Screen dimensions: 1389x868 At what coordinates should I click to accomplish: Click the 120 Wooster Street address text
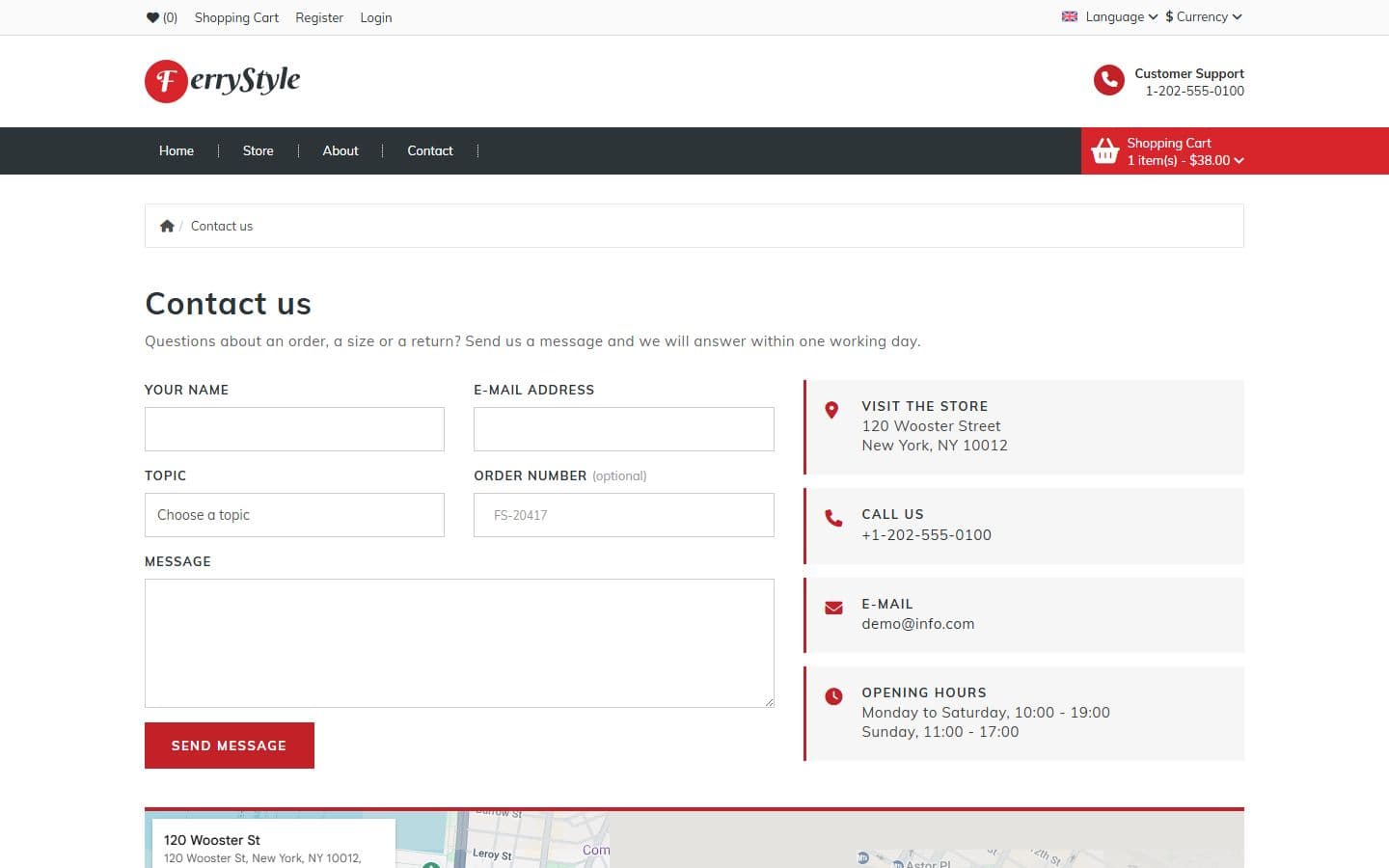(x=931, y=426)
